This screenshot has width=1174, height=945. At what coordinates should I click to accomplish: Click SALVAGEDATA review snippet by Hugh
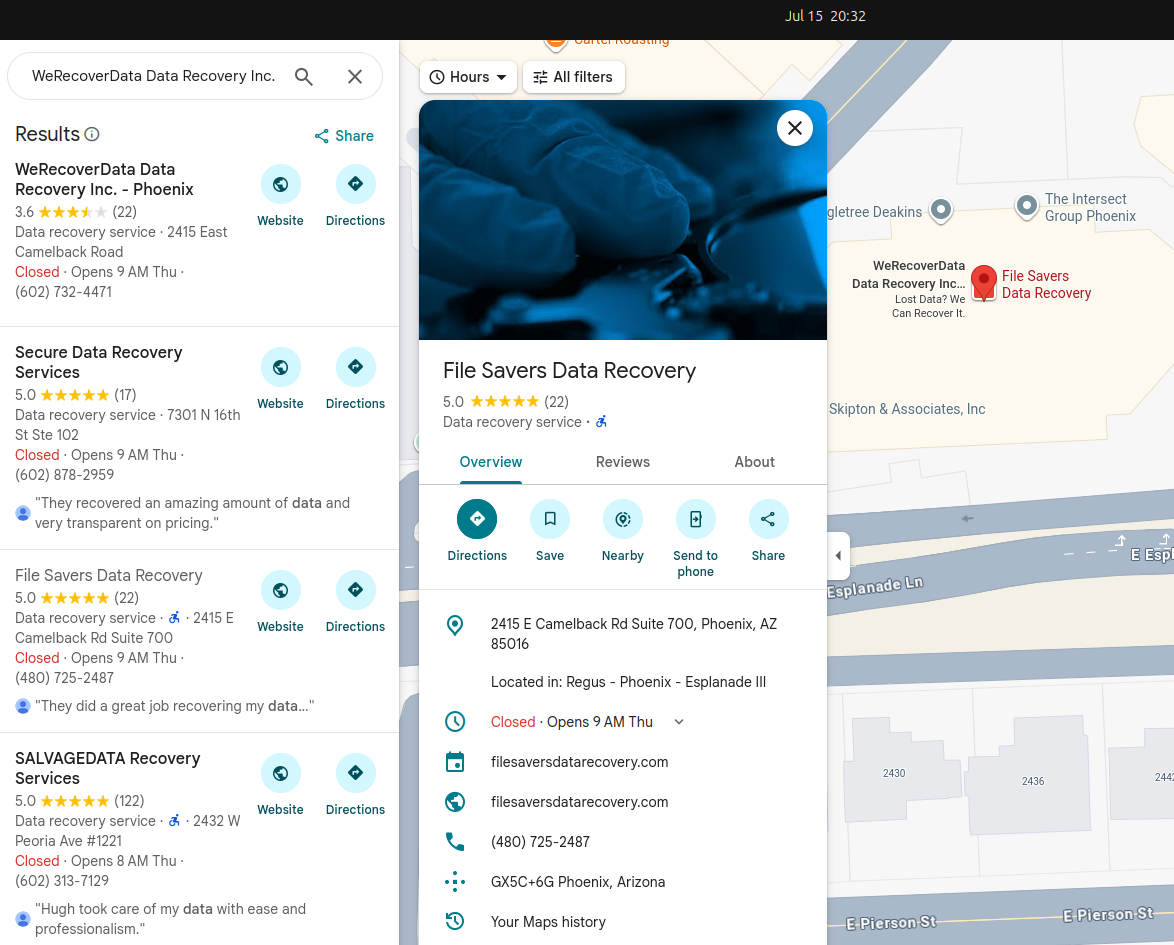pos(171,919)
